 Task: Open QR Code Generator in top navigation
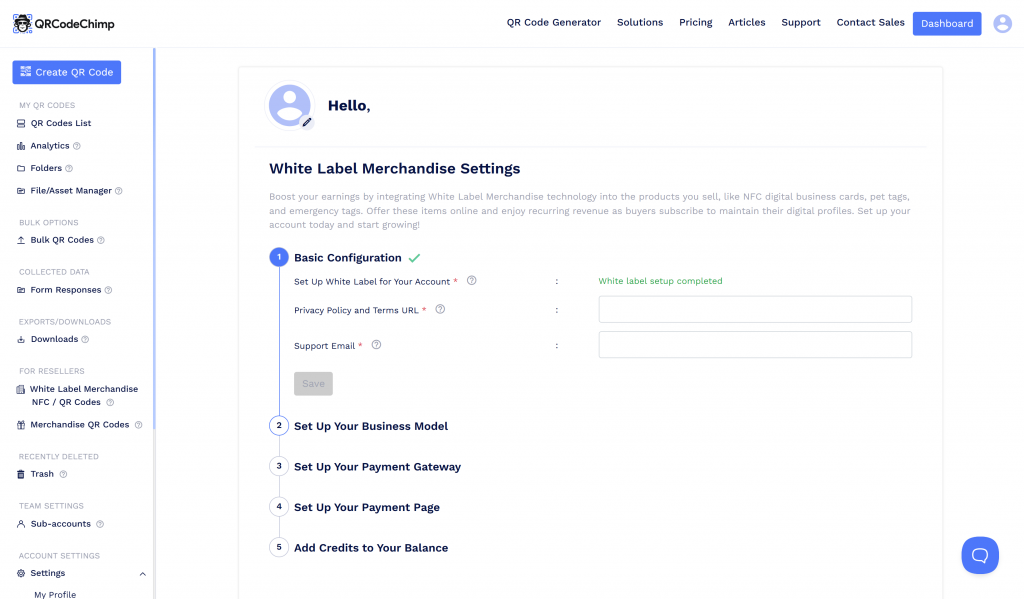[554, 23]
